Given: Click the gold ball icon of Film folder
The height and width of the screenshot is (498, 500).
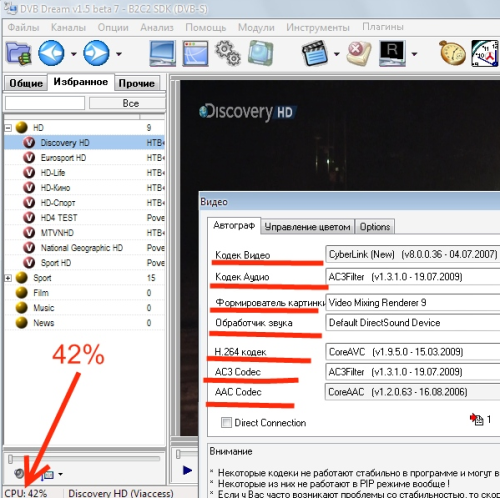Looking at the screenshot, I should point(22,293).
